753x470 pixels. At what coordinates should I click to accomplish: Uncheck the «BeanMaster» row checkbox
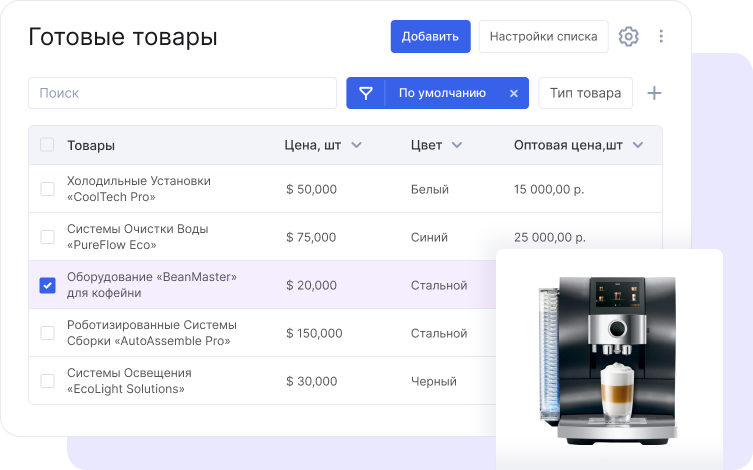(47, 285)
